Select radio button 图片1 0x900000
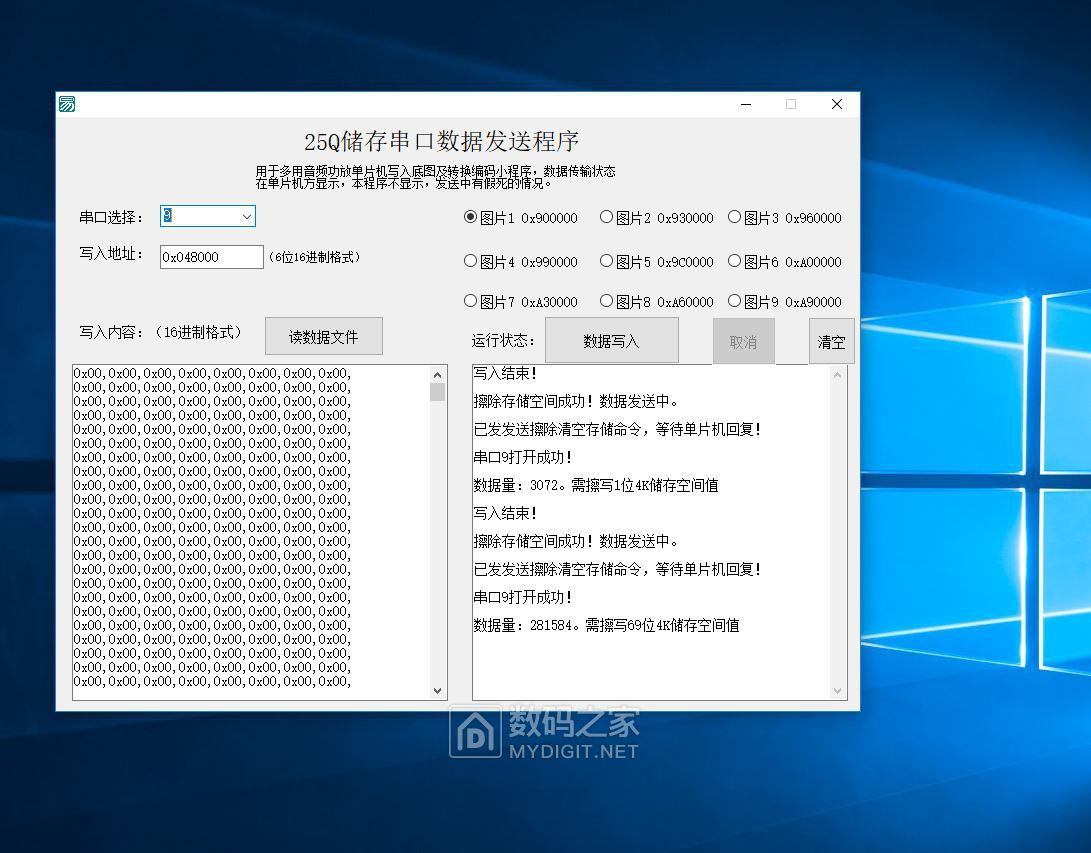The height and width of the screenshot is (853, 1091). (x=470, y=217)
